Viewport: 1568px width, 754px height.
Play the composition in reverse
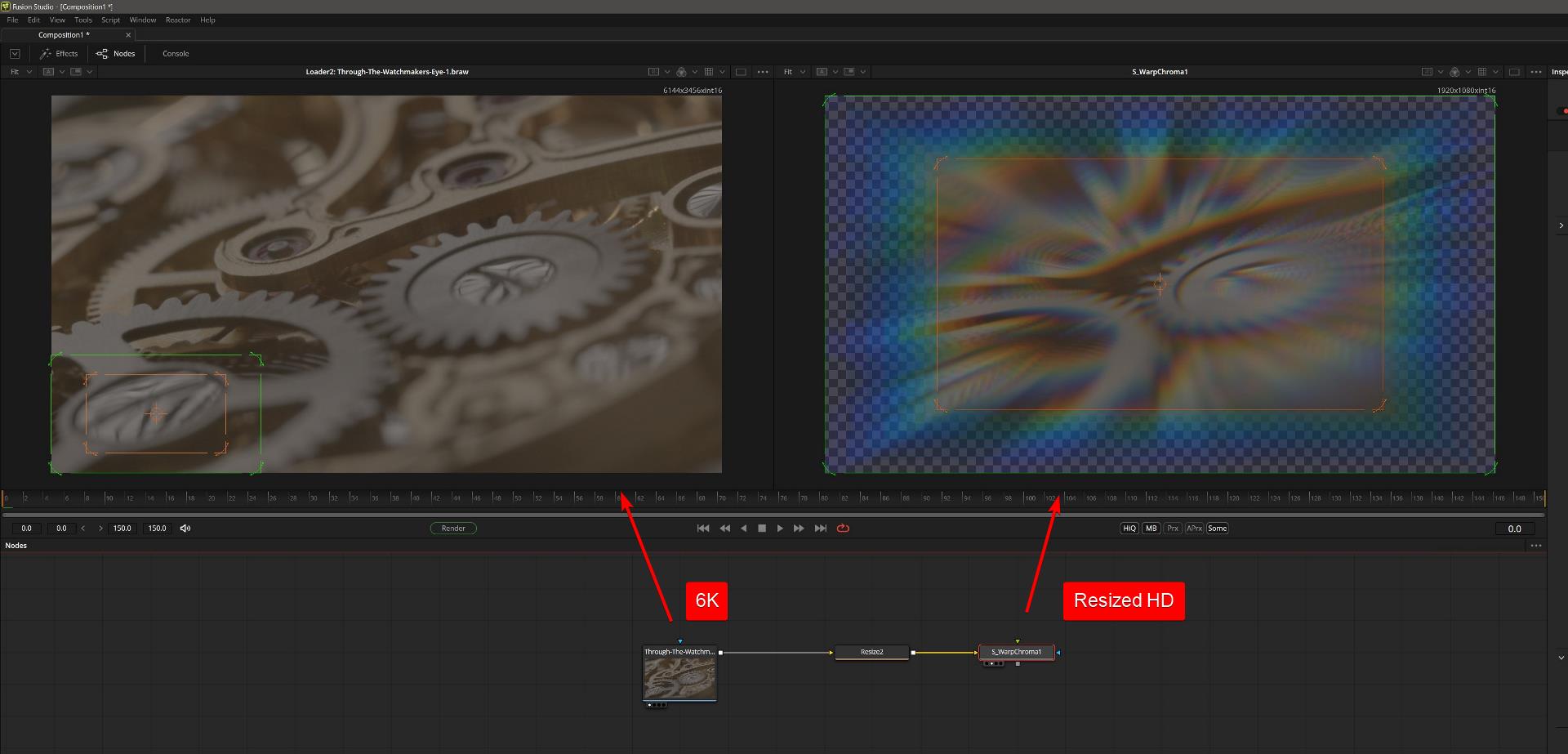tap(743, 529)
